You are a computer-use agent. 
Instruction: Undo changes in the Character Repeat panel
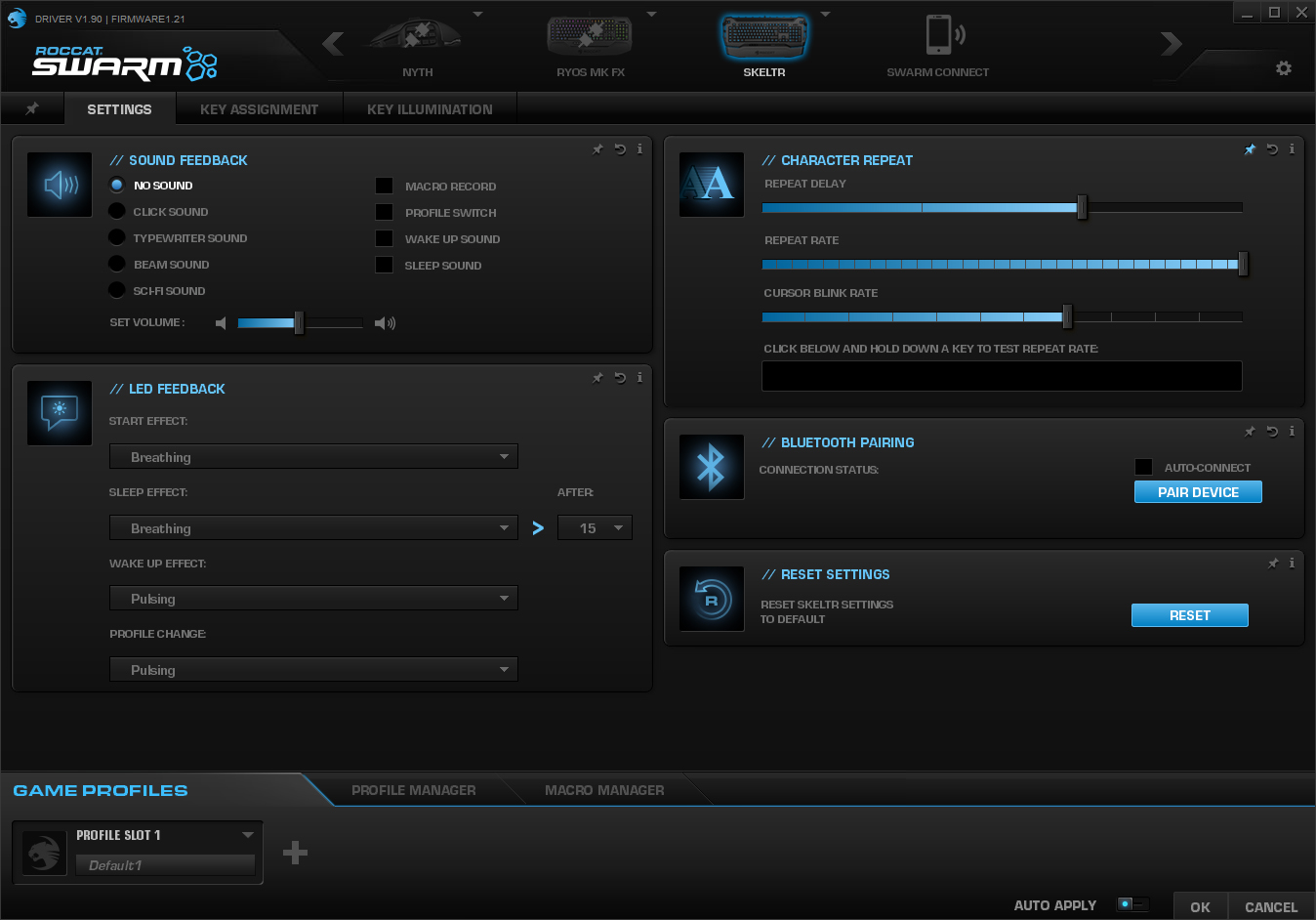tap(1272, 149)
